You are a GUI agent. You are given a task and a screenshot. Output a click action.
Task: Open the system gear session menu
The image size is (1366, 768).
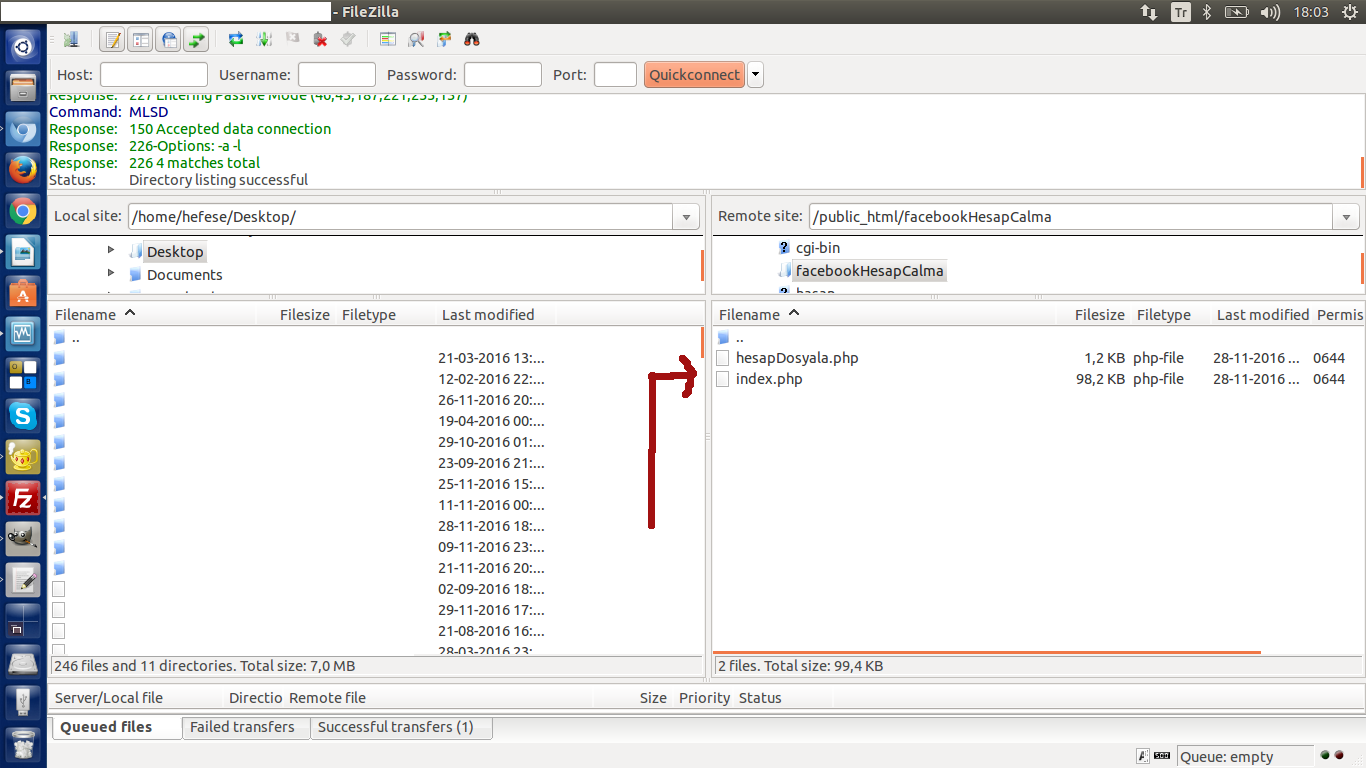(1350, 12)
